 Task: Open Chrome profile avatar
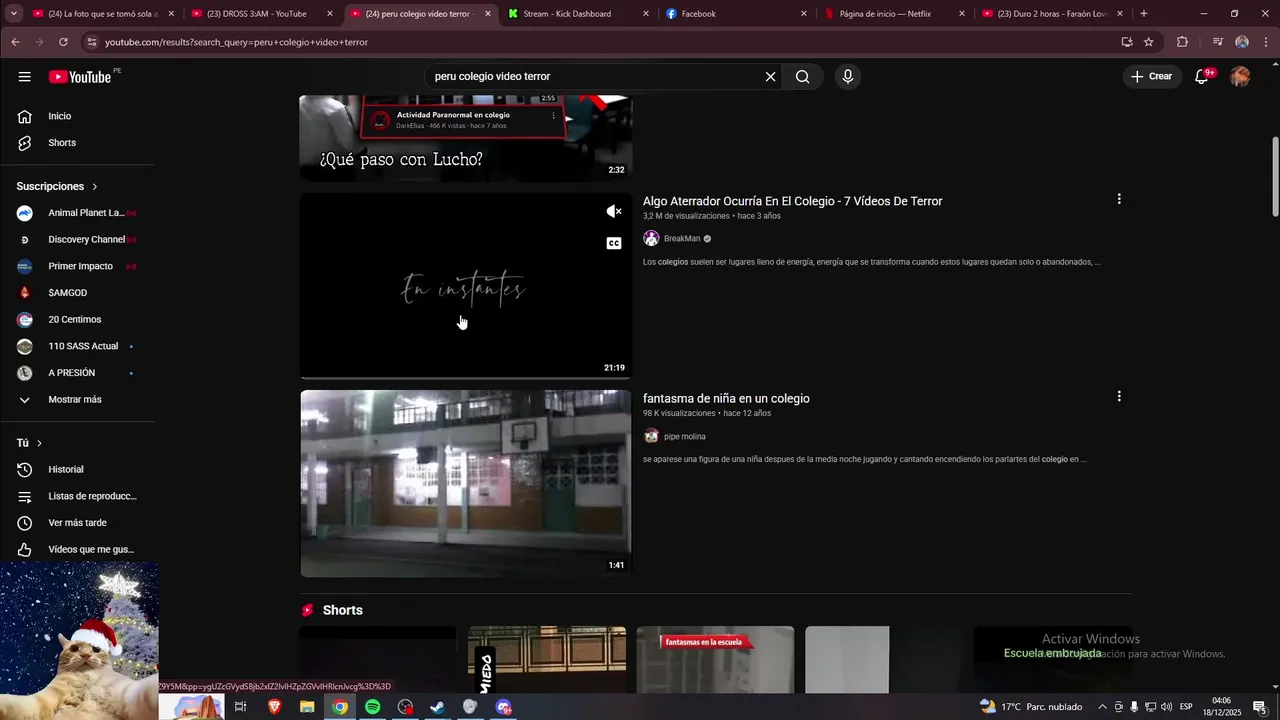(1242, 42)
